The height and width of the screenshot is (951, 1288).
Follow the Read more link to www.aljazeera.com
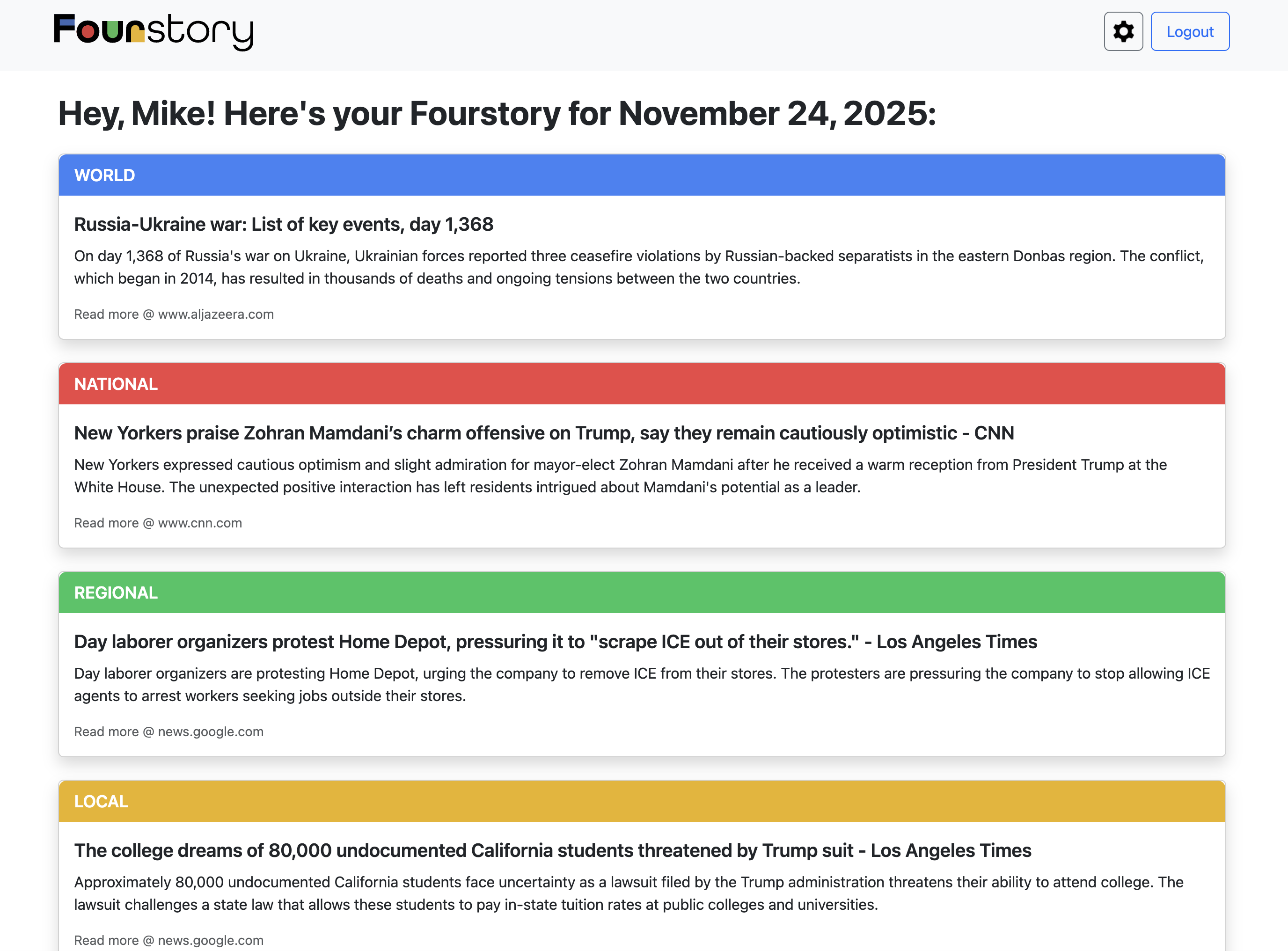pyautogui.click(x=174, y=315)
